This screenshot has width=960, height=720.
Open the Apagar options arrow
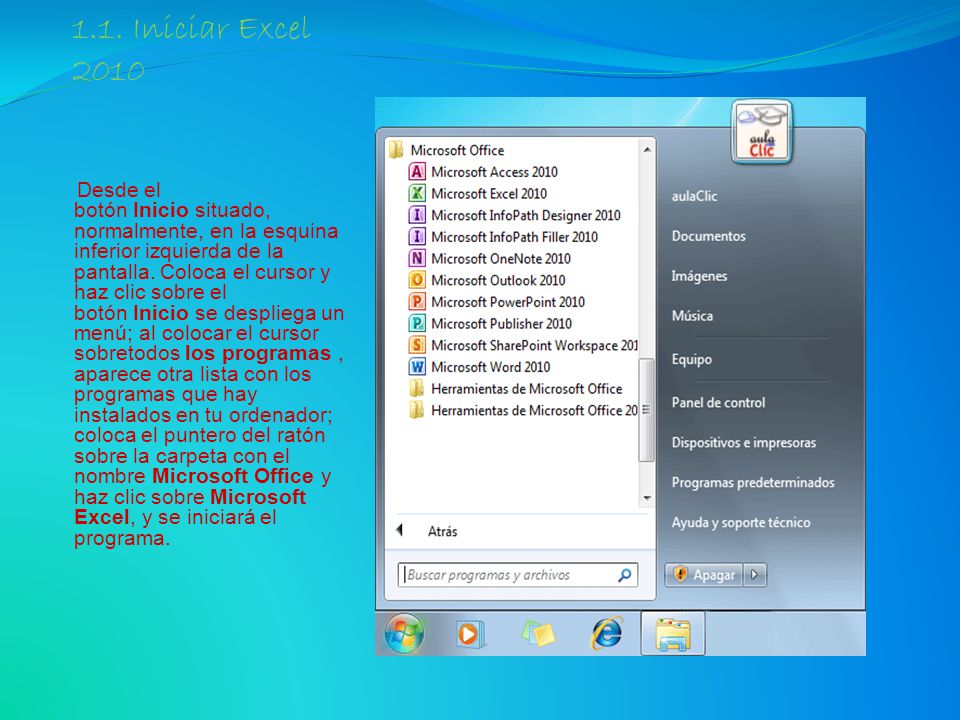pos(755,575)
